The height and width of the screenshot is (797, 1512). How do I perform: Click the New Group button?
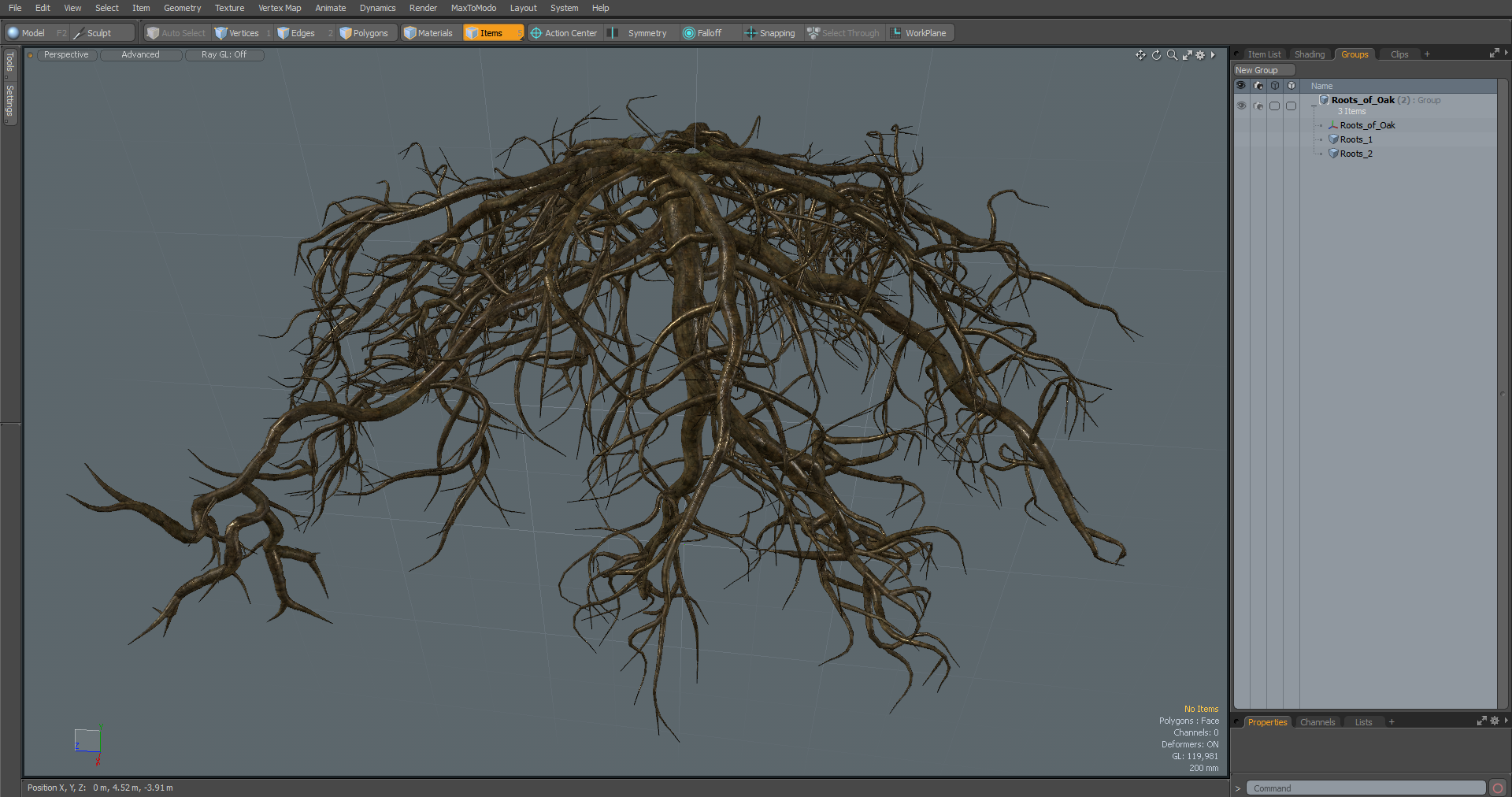1263,70
